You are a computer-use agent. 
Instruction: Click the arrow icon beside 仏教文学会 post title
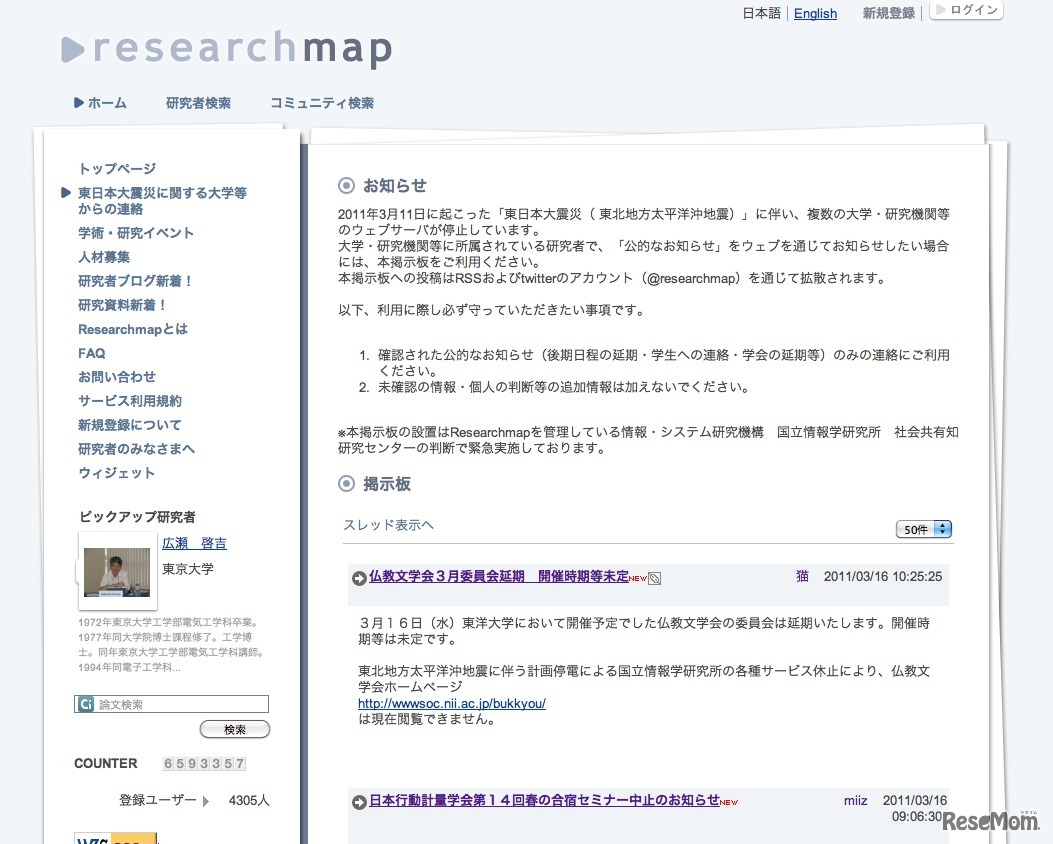tap(359, 578)
